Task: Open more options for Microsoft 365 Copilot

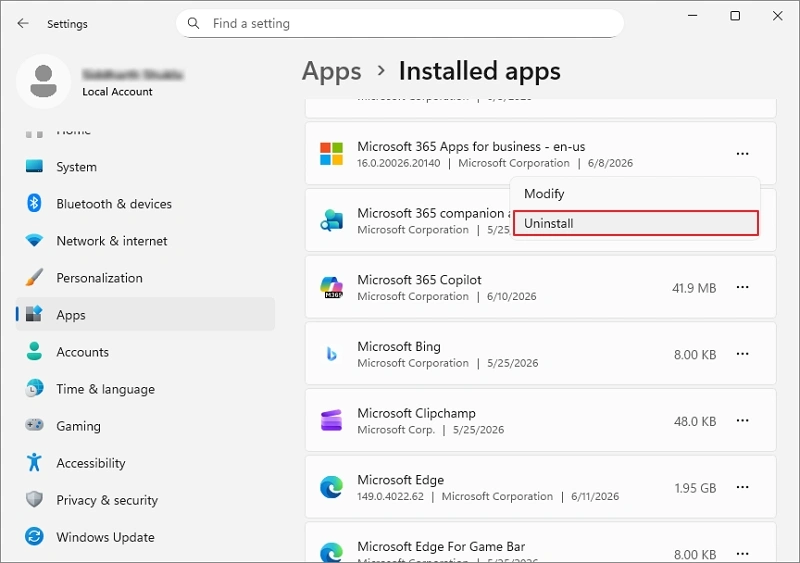Action: click(x=742, y=287)
